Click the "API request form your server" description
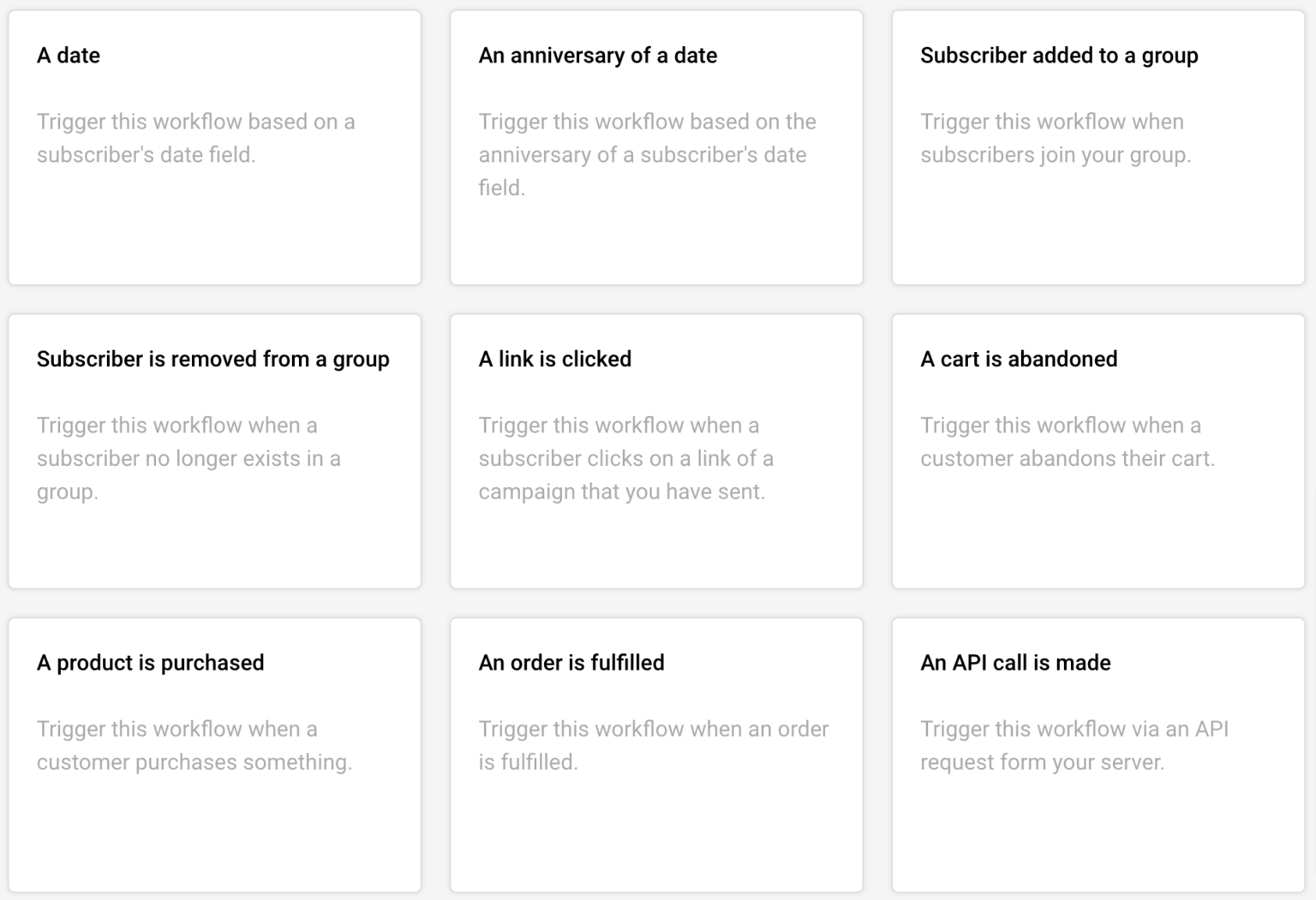 coord(1042,762)
